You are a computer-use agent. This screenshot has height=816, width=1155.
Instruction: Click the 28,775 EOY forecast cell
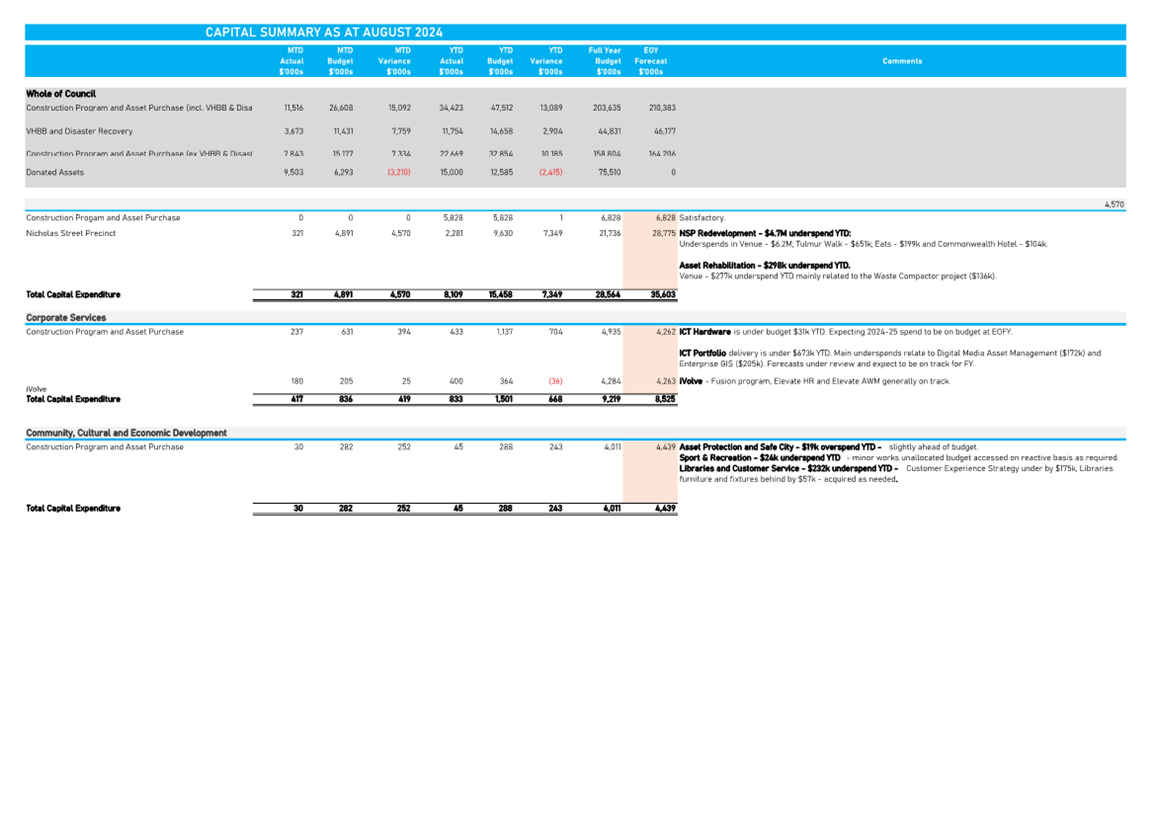(664, 233)
